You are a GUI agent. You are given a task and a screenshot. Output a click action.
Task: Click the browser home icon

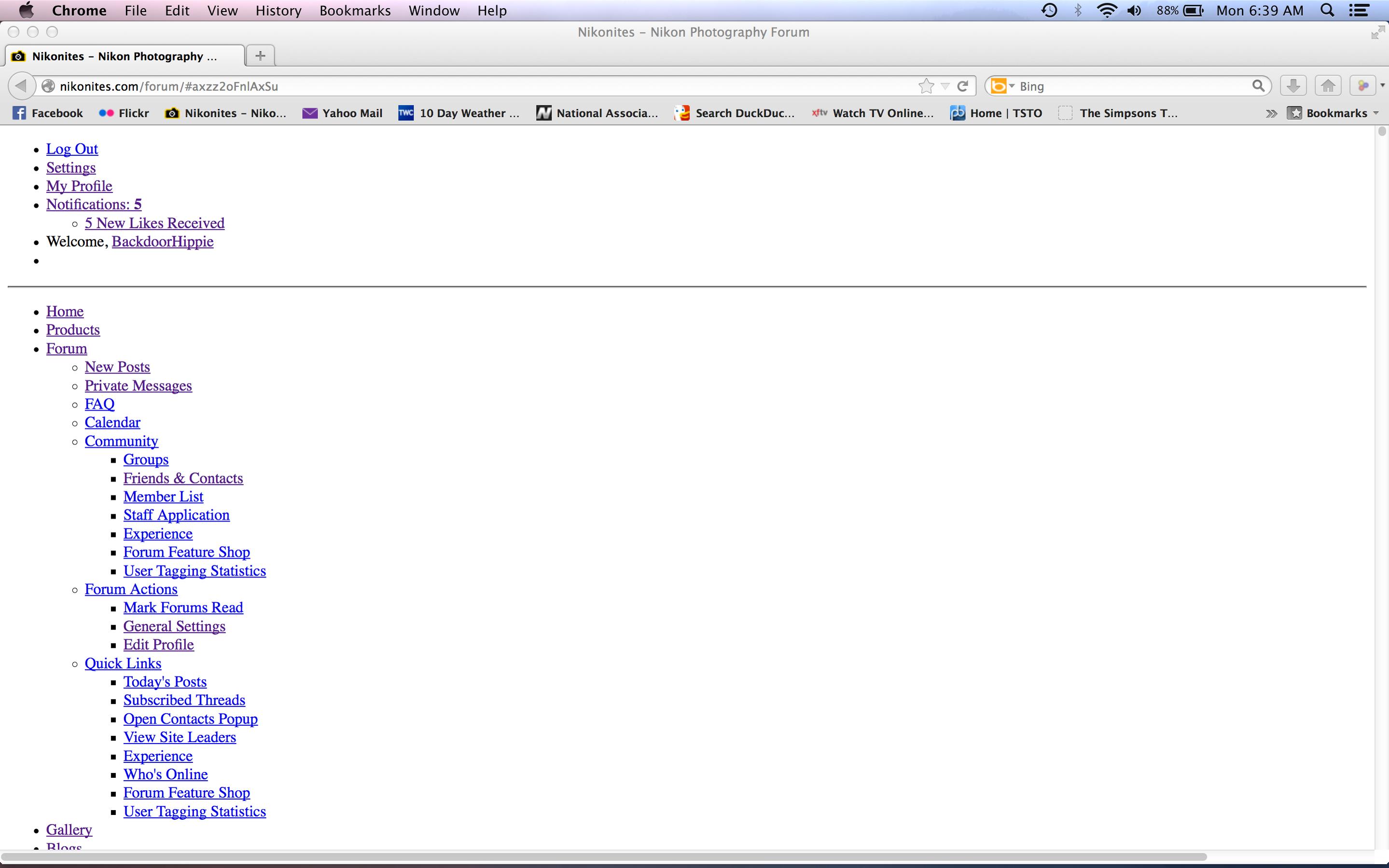(1328, 86)
